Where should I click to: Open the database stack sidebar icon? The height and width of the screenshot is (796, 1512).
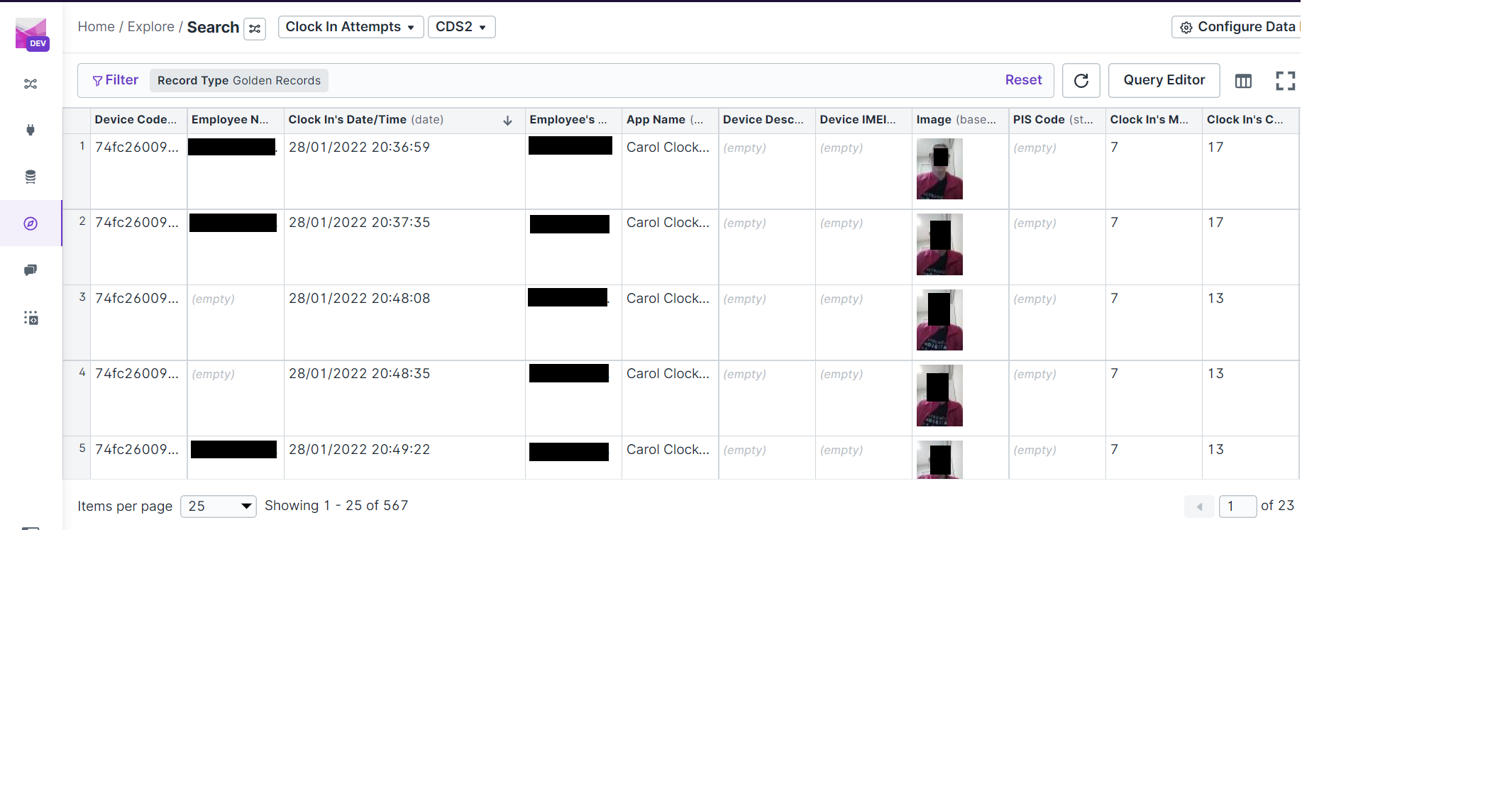coord(31,177)
